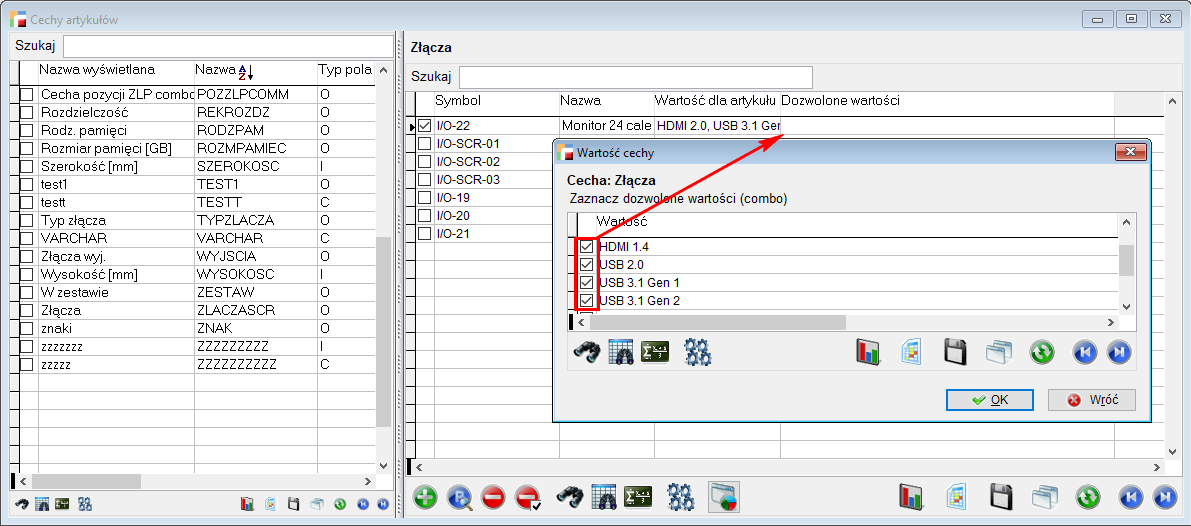Screen dimensions: 1191x526
Task: Close the Wartość cechy dialog
Action: 1130,153
